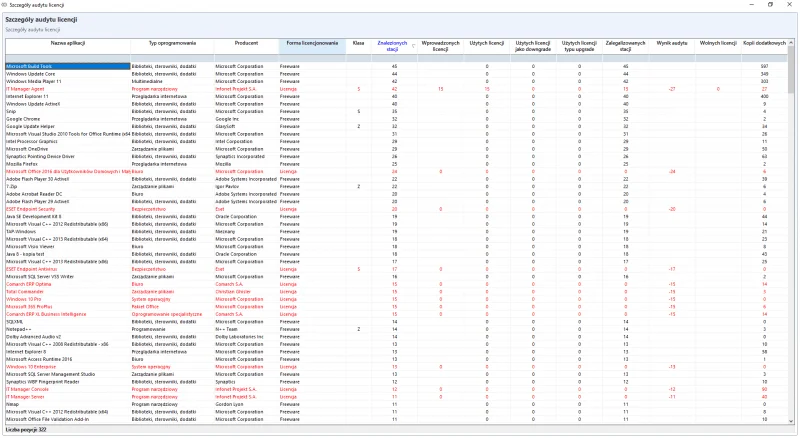This screenshot has height=438, width=800.
Task: Select the Internet Explorer 11 row
Action: point(396,96)
